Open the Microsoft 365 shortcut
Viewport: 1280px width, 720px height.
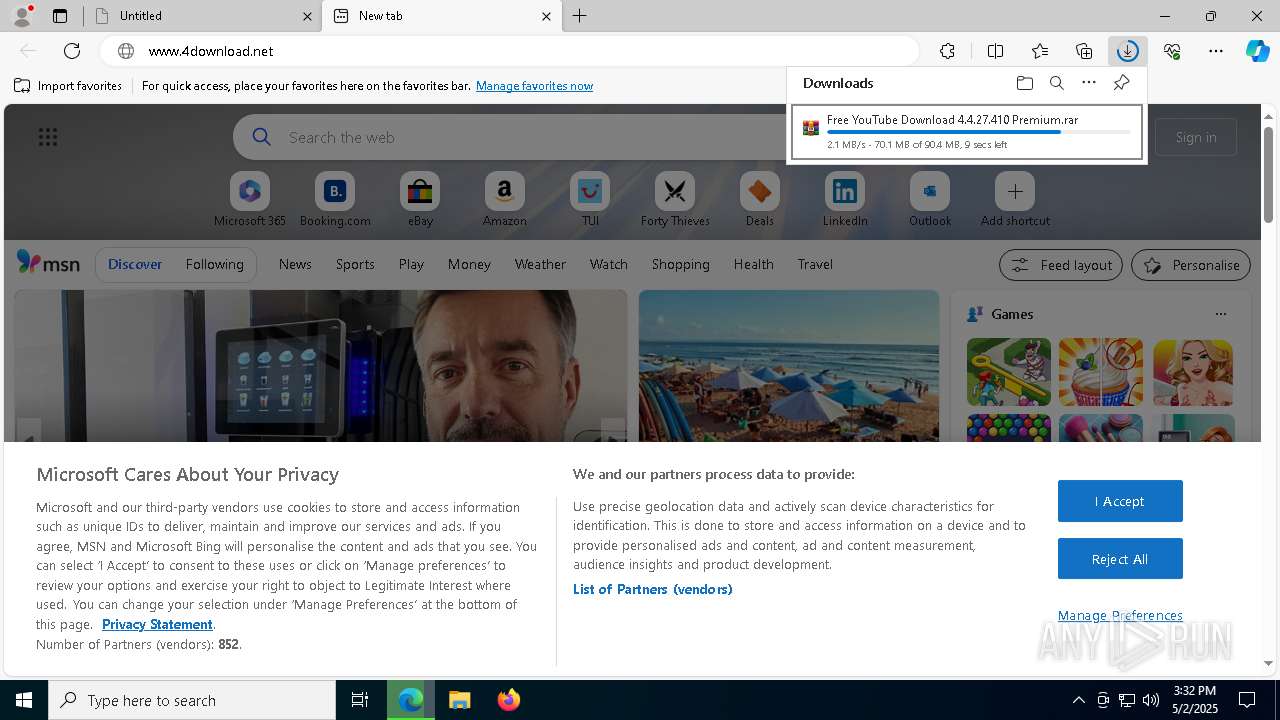point(250,200)
